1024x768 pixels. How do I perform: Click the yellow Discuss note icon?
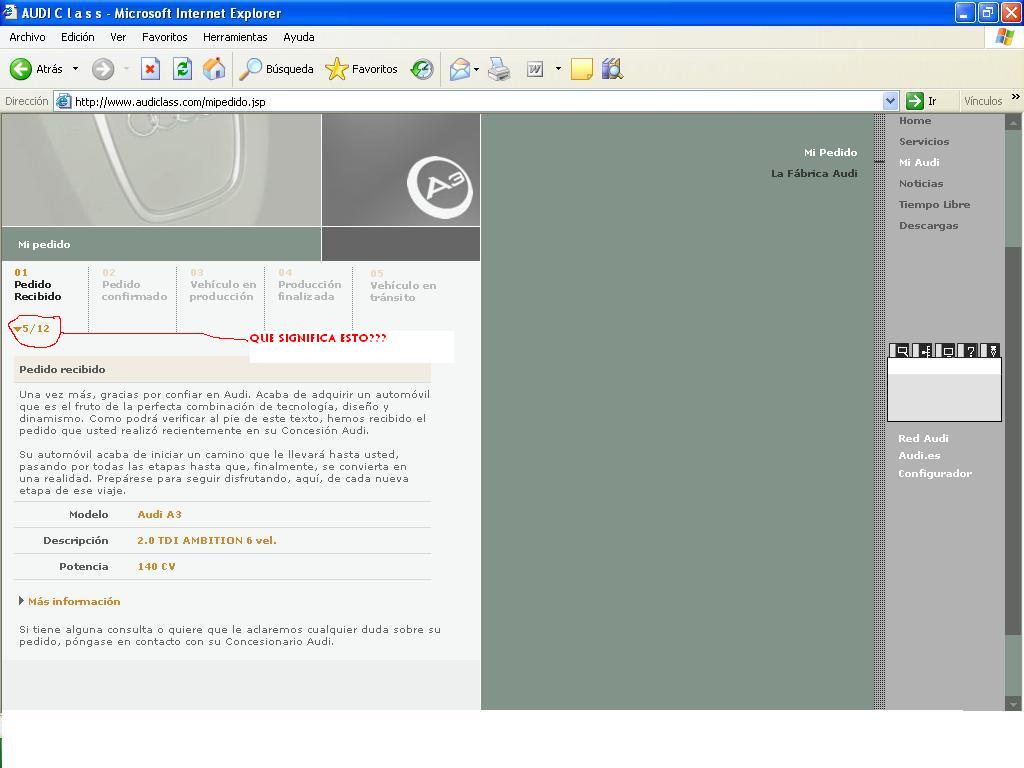click(581, 69)
